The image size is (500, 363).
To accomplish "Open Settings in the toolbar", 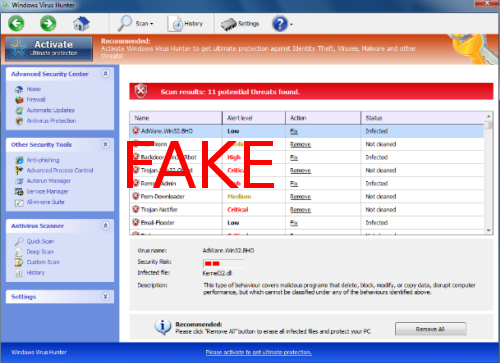I will pyautogui.click(x=240, y=24).
